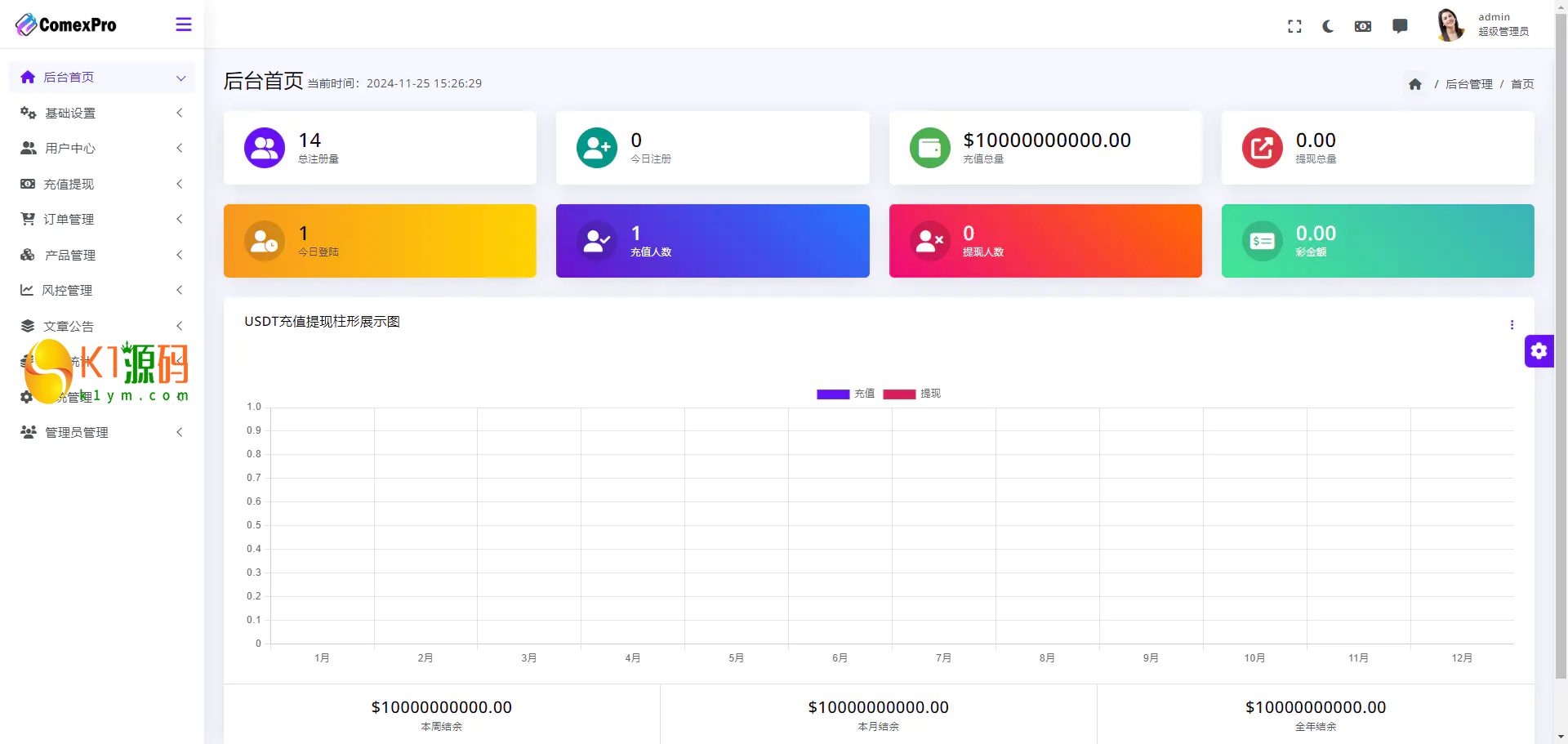Screen dimensions: 1568x744
Task: Click the admin 超级管理员 username
Action: coord(1503,25)
